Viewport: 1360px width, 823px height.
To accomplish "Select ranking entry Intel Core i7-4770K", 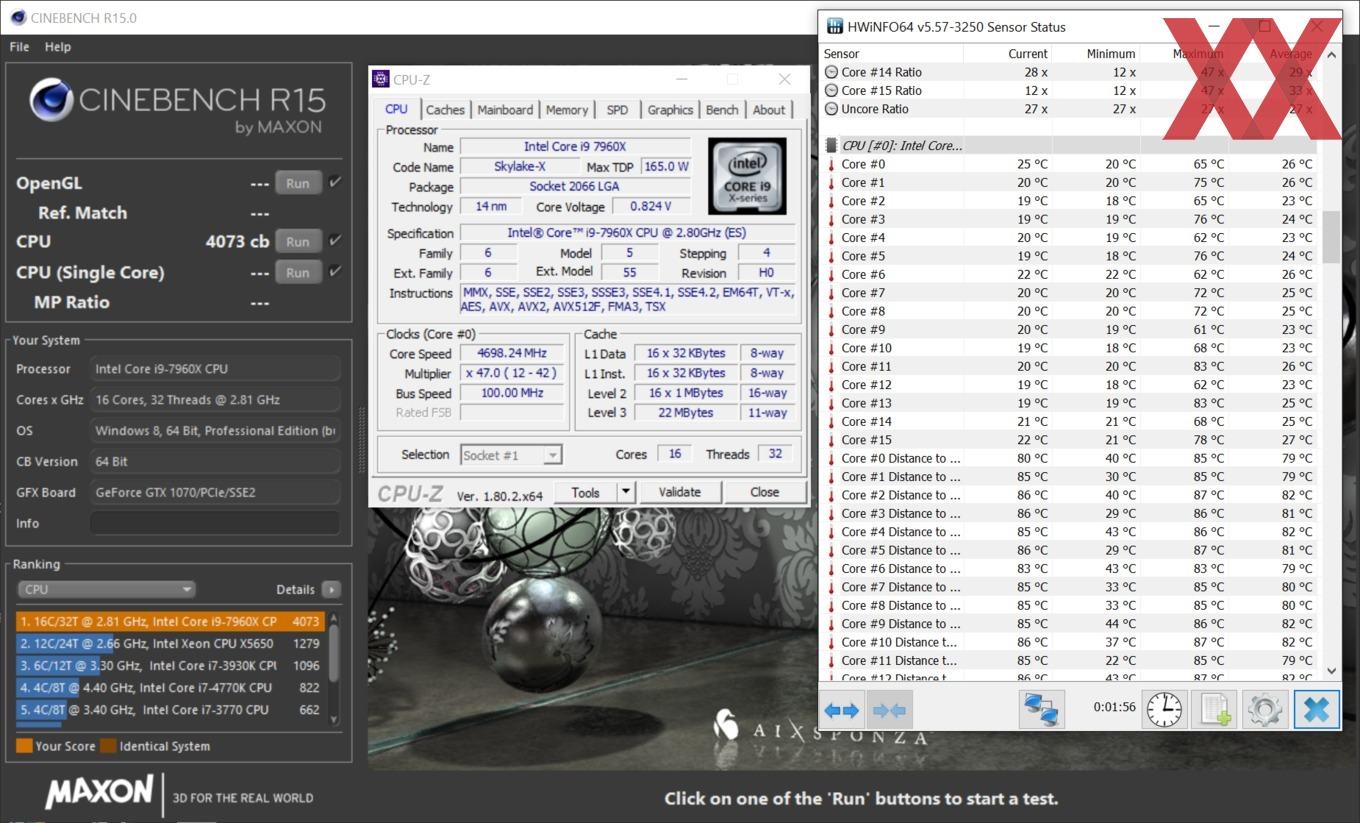I will (170, 687).
